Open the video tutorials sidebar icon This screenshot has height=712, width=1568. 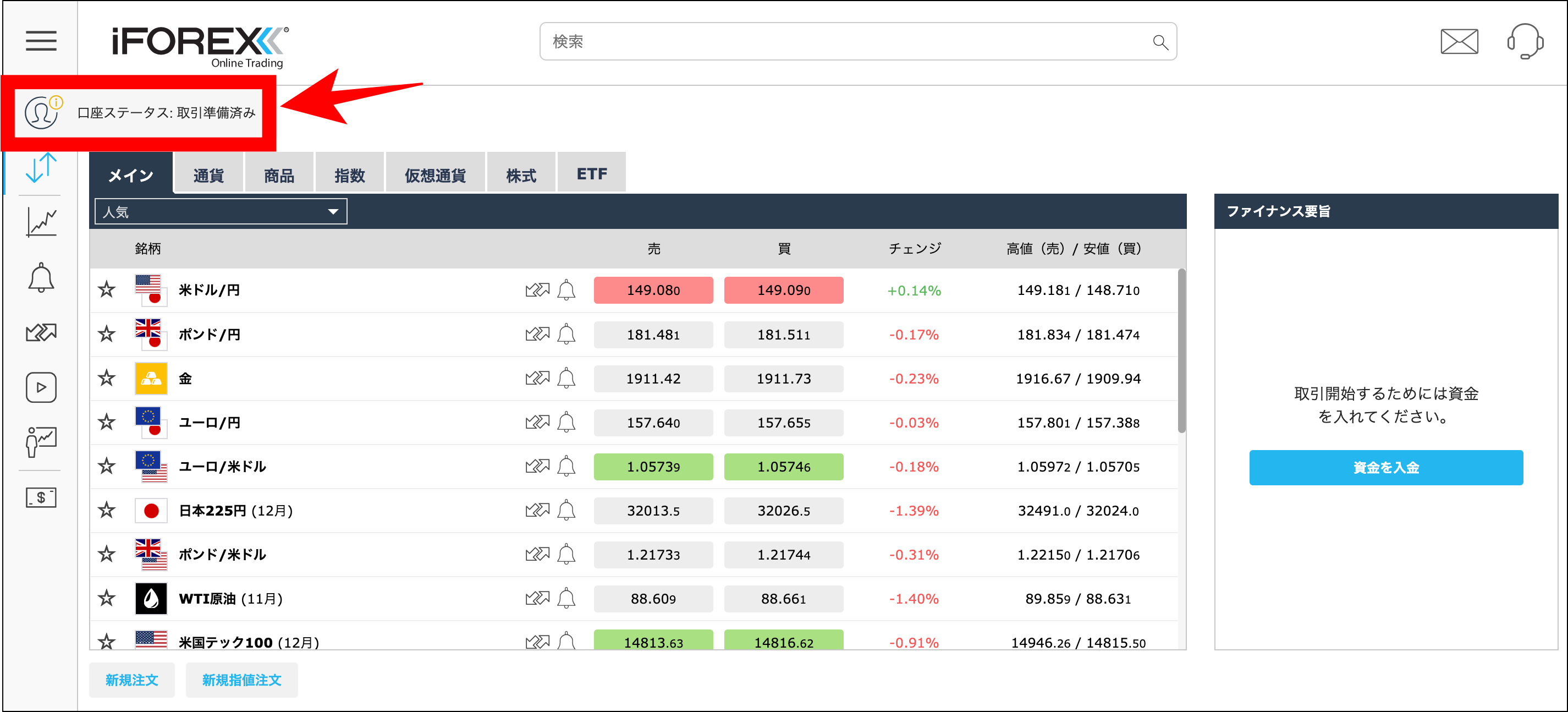tap(40, 387)
